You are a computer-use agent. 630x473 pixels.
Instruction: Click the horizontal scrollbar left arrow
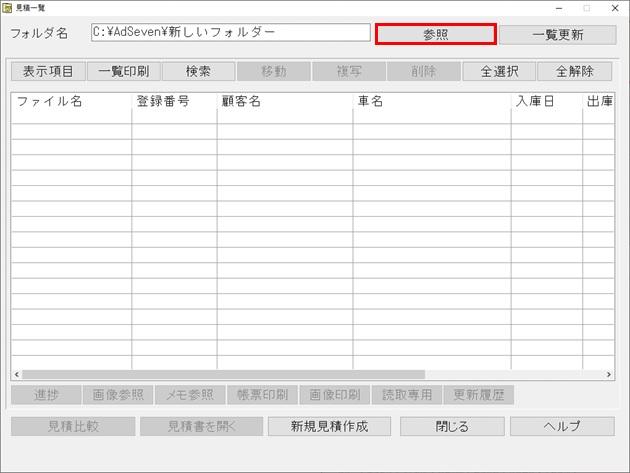pos(16,375)
